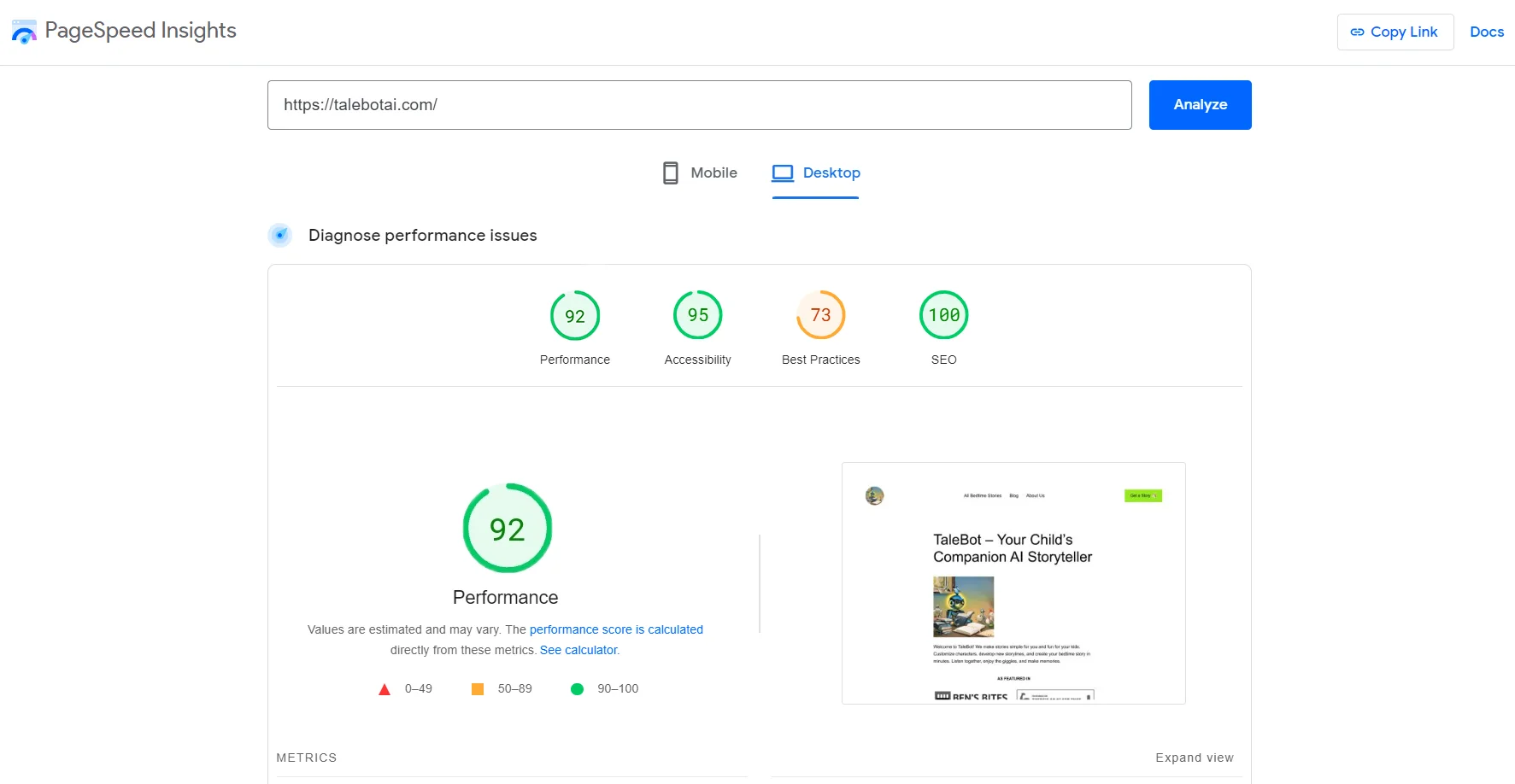This screenshot has height=784, width=1515.
Task: Click the link chain icon in Copy Link
Action: [1357, 32]
